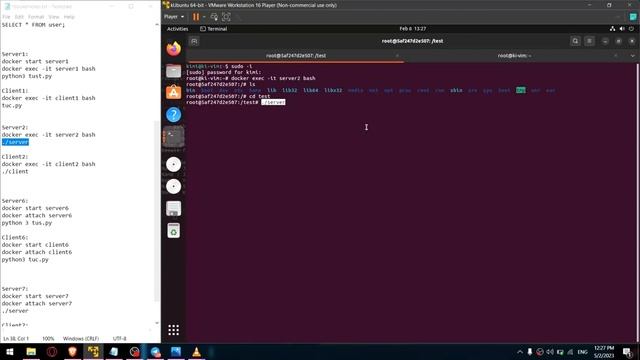This screenshot has width=640, height=360.
Task: Click 'SELECT * FROM user;' text in Notepad
Action: click(33, 25)
